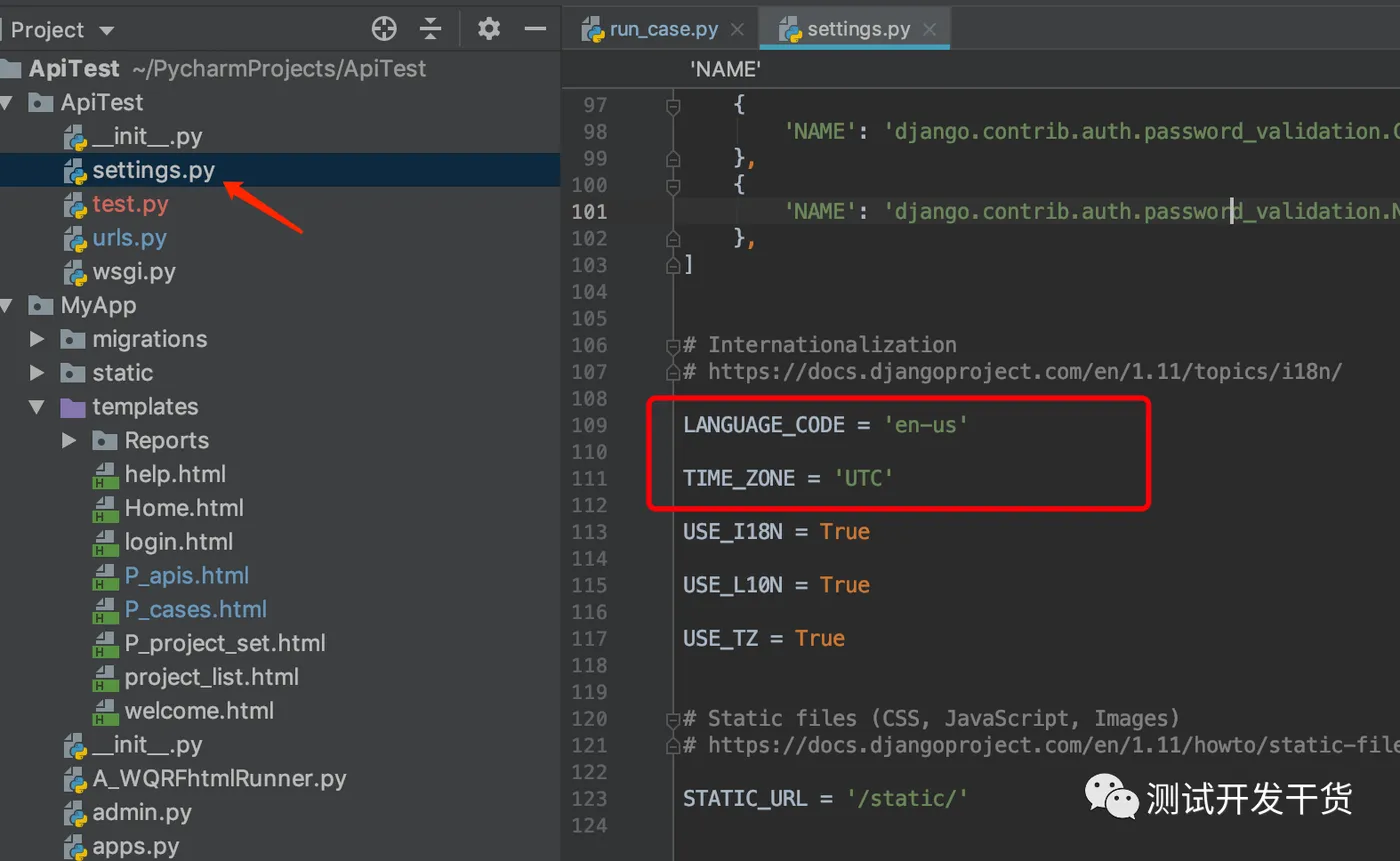This screenshot has width=1400, height=861.
Task: Click the migrations folder icon
Action: tap(73, 340)
